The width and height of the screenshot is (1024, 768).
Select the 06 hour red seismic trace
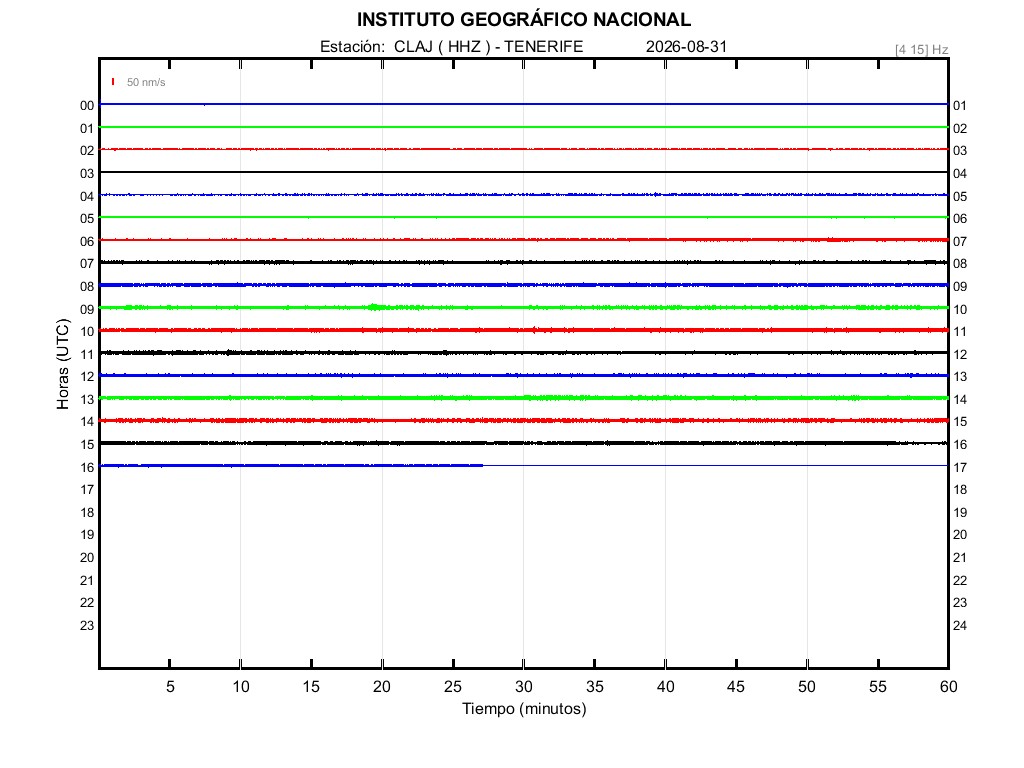point(524,240)
